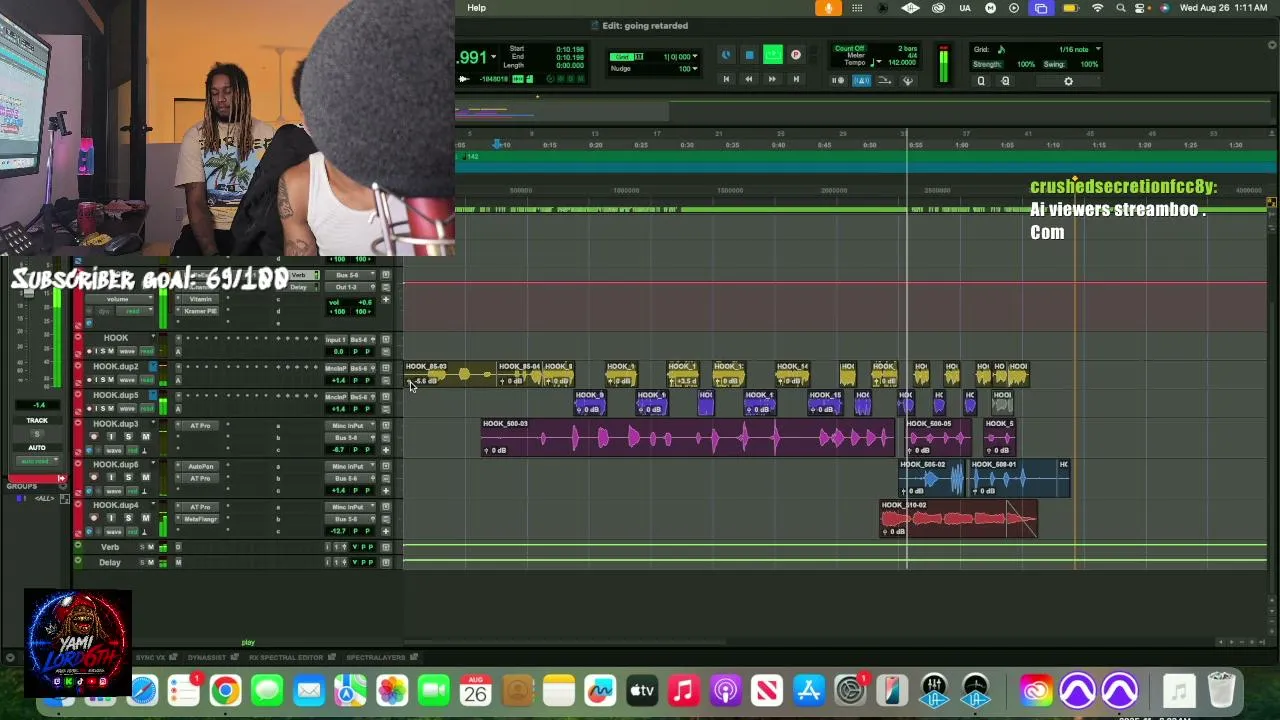This screenshot has height=720, width=1280.
Task: Open the Kramer PIE insert
Action: pos(200,311)
